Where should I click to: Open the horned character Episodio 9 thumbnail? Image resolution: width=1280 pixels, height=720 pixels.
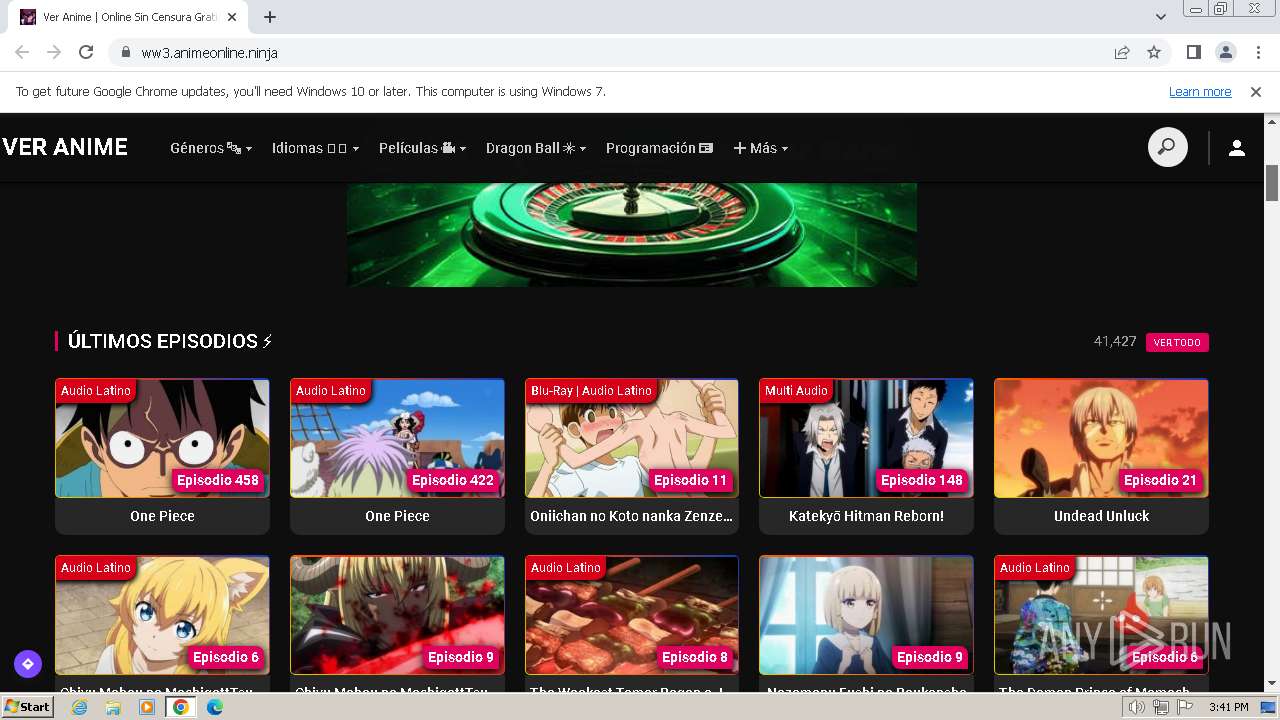(397, 615)
